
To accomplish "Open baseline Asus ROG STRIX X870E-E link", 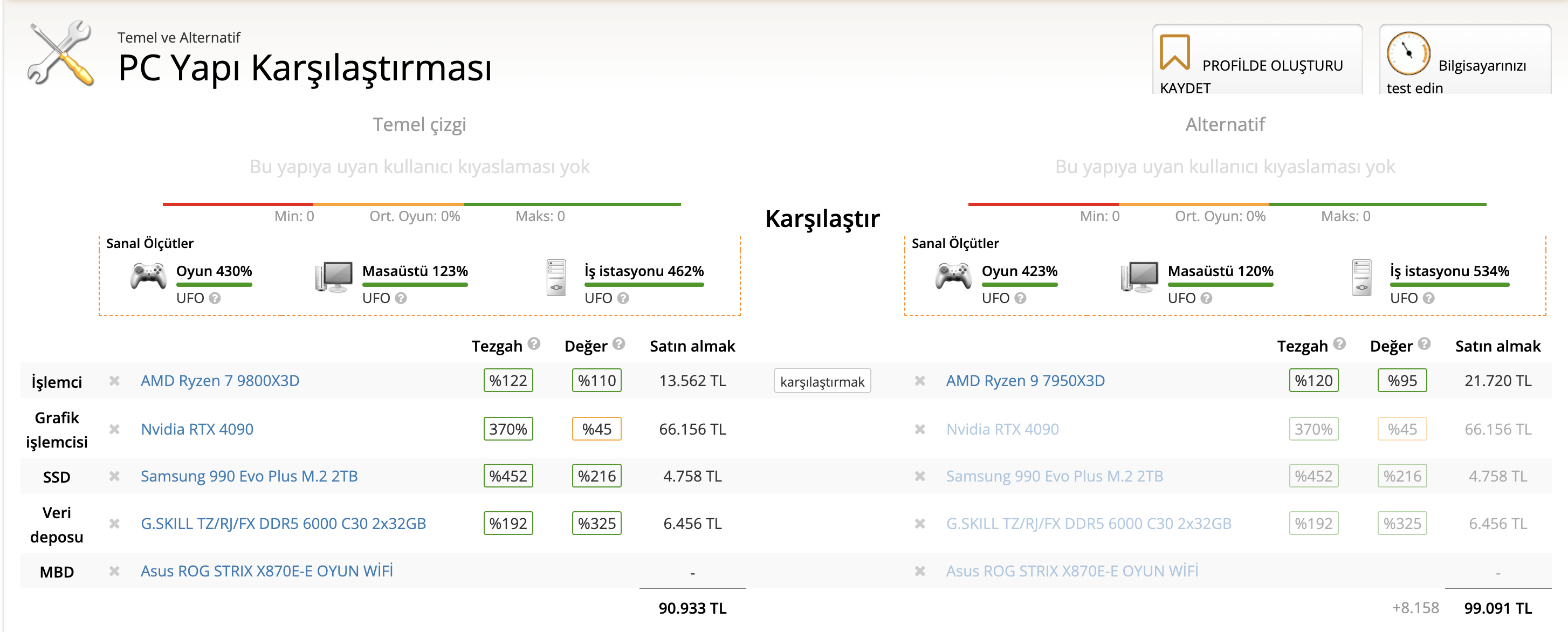I will tap(266, 571).
